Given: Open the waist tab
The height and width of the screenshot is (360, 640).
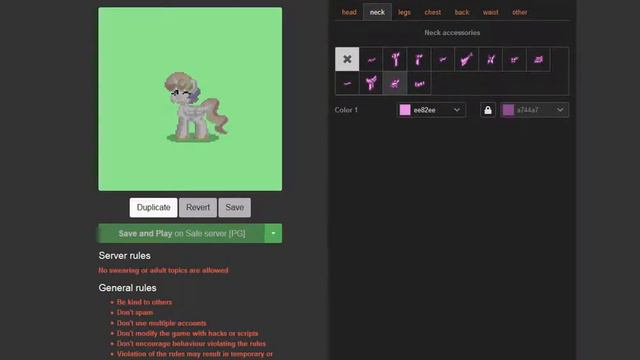Looking at the screenshot, I should click(491, 12).
